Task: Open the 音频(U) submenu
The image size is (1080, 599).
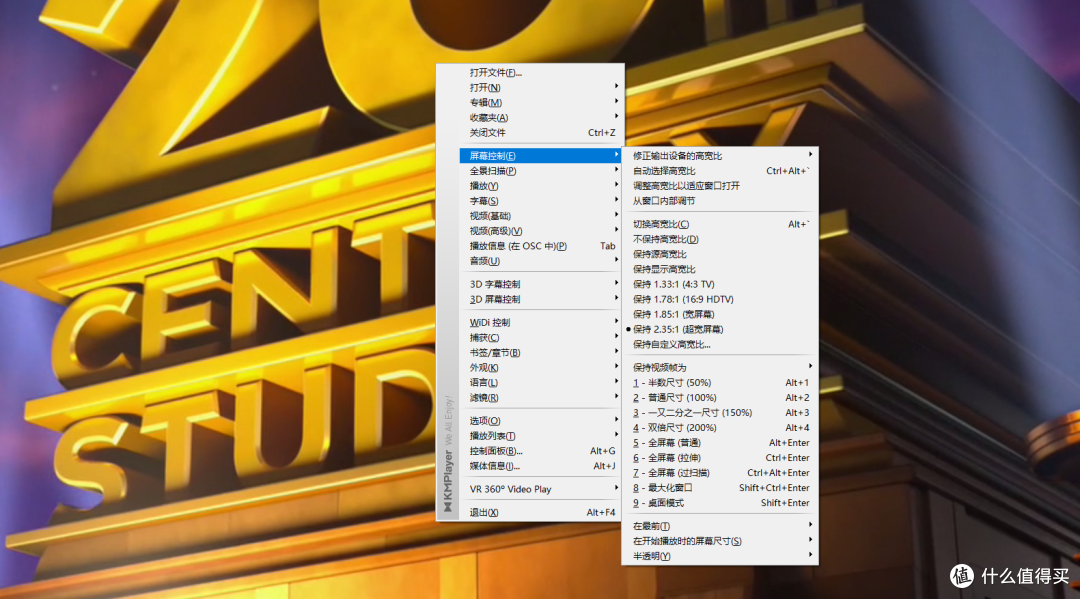Action: point(541,261)
